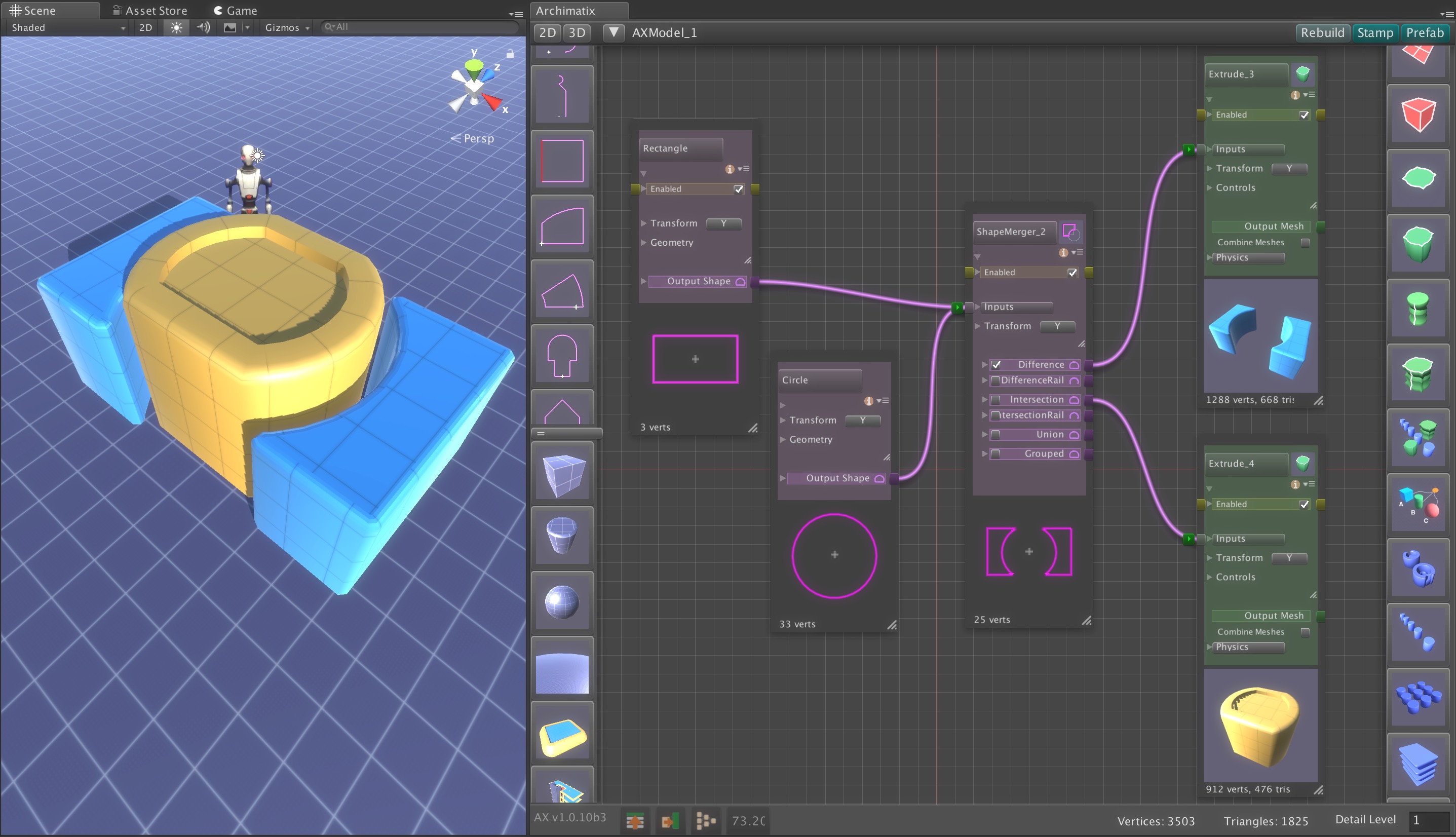Open the Shaded draw mode dropdown
The image size is (1456, 837).
[68, 27]
